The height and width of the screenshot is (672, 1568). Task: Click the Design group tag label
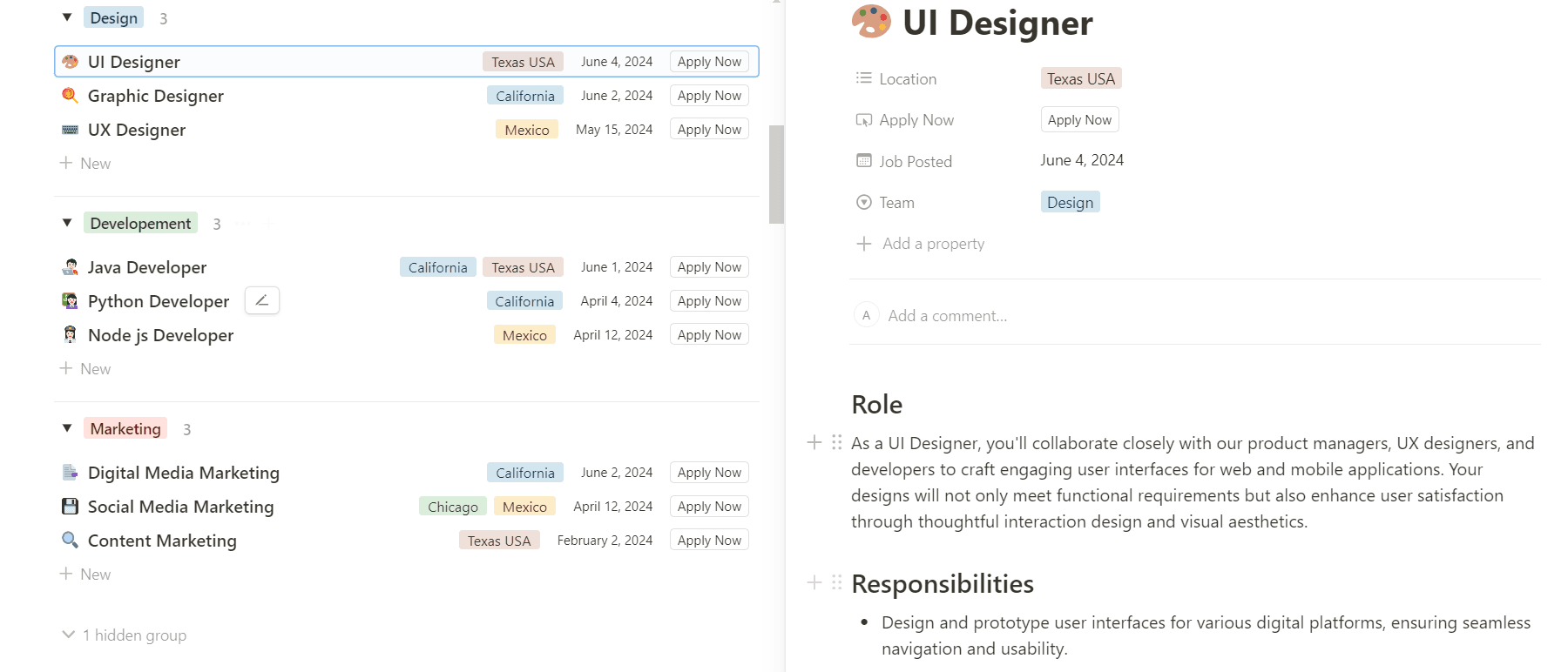(x=114, y=18)
